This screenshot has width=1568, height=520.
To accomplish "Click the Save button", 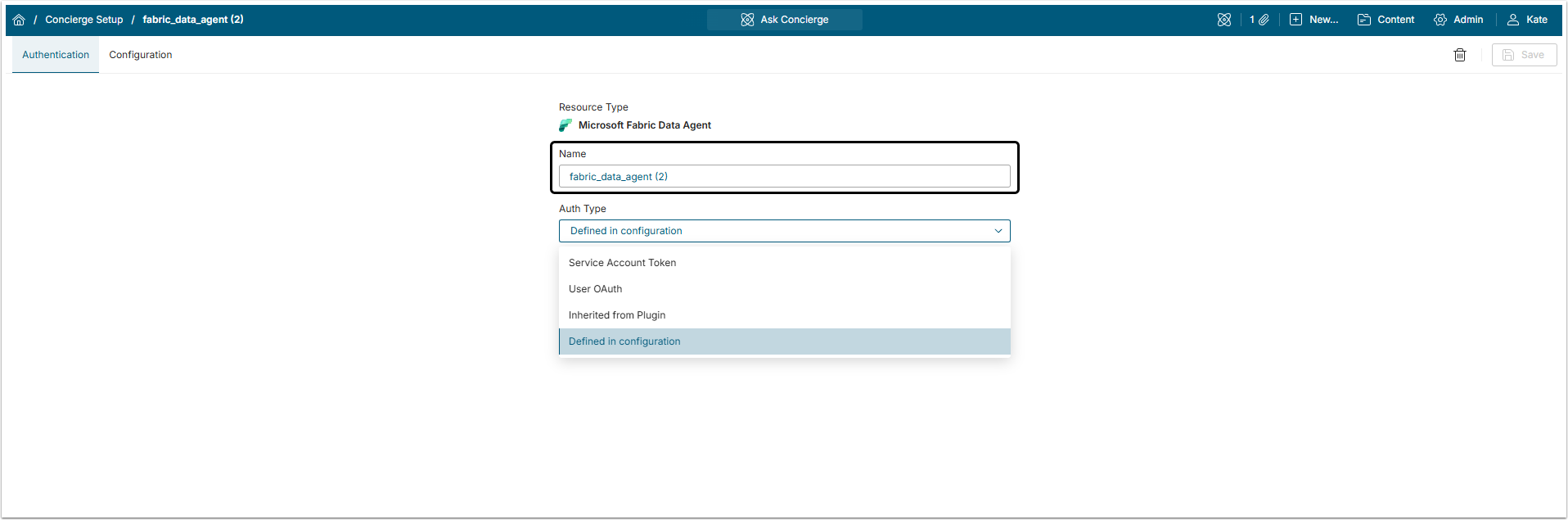I will (x=1524, y=55).
